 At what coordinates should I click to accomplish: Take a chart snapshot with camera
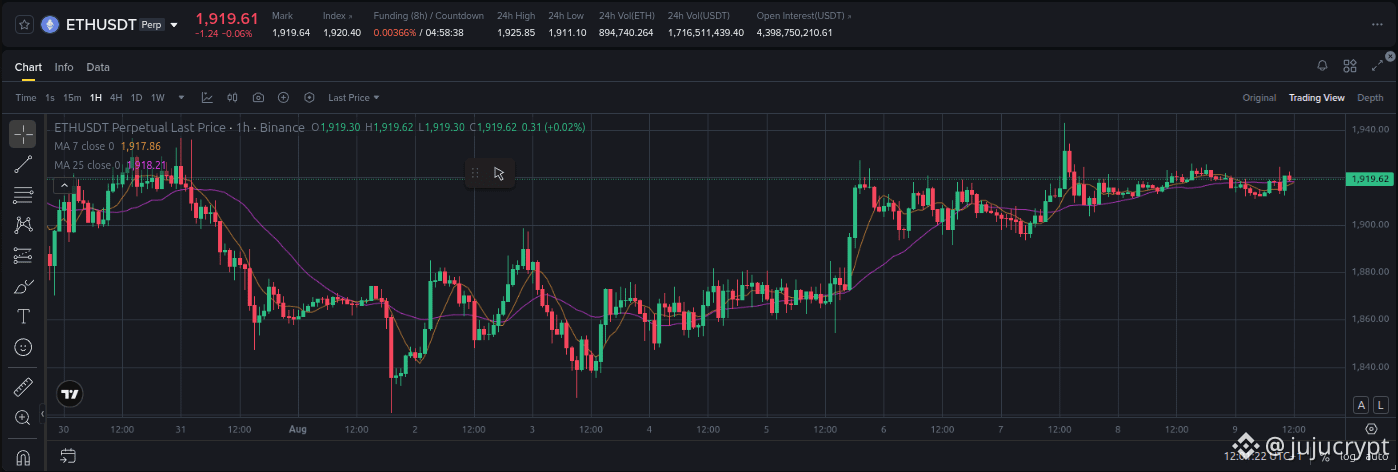pyautogui.click(x=258, y=97)
